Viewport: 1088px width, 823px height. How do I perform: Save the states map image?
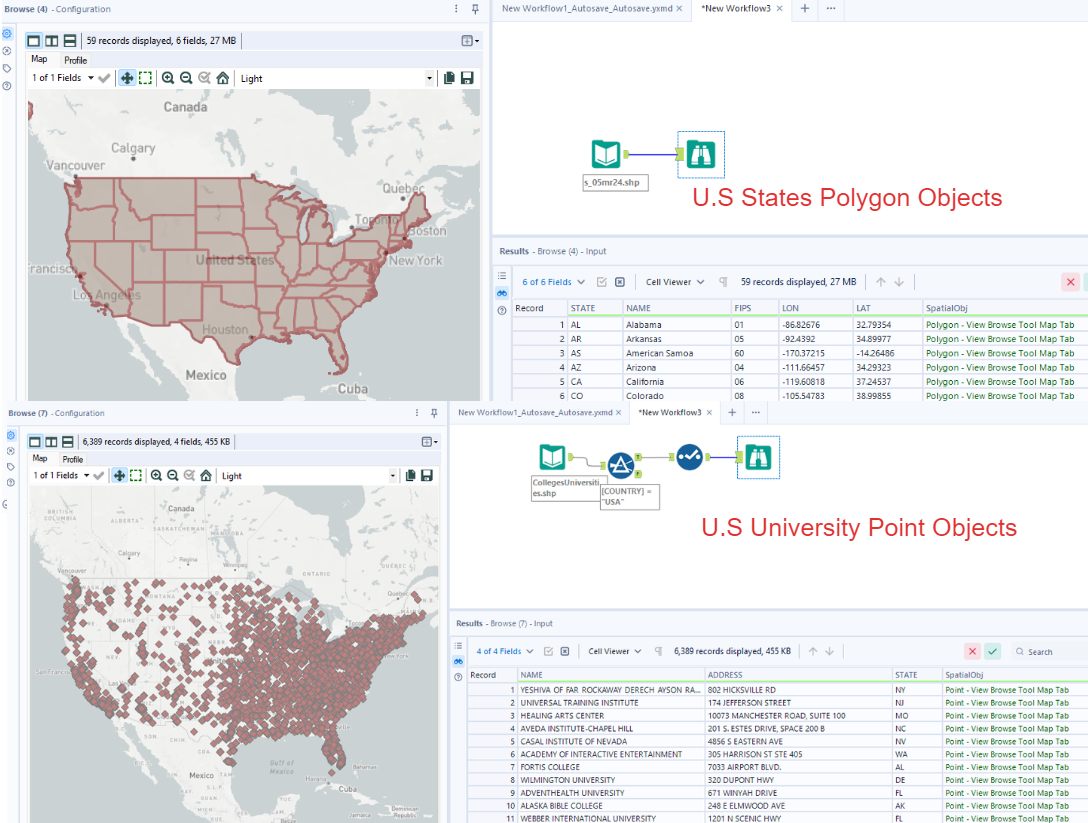467,78
